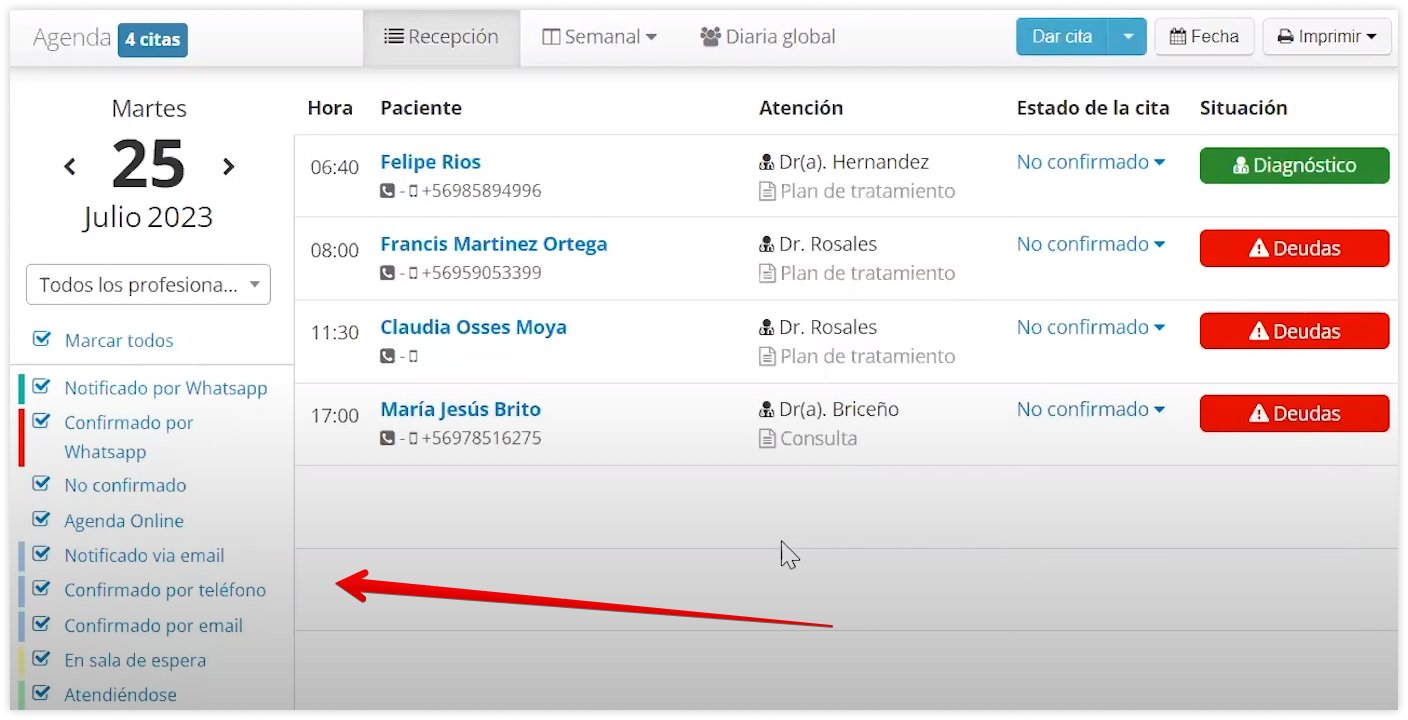Change status for Claudia Osses Moya appointment
The image size is (1408, 720).
(x=1090, y=327)
